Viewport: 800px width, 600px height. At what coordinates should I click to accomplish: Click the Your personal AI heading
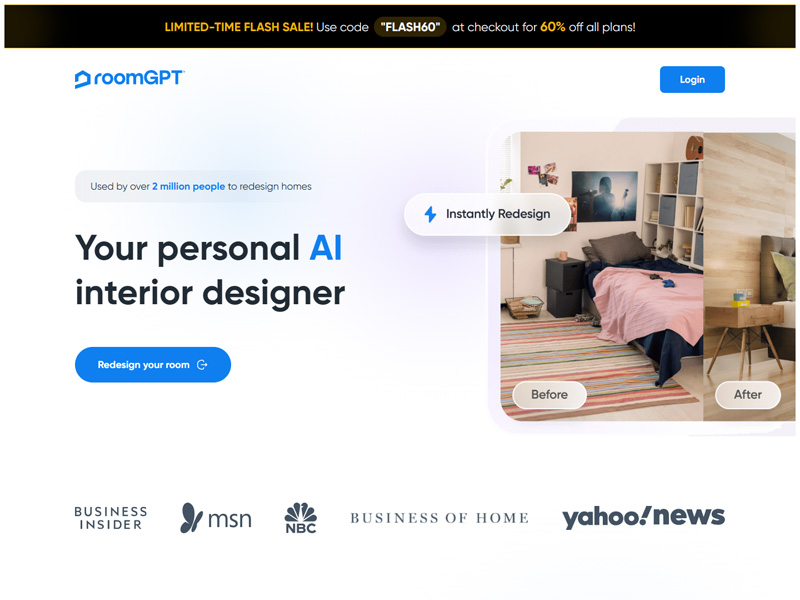[209, 248]
